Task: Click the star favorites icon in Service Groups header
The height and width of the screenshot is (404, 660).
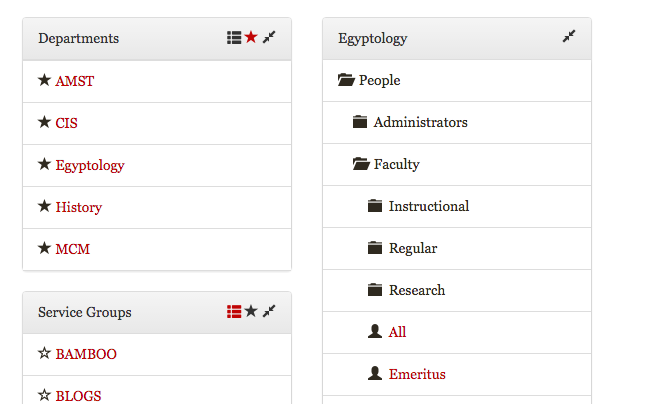Action: tap(251, 311)
